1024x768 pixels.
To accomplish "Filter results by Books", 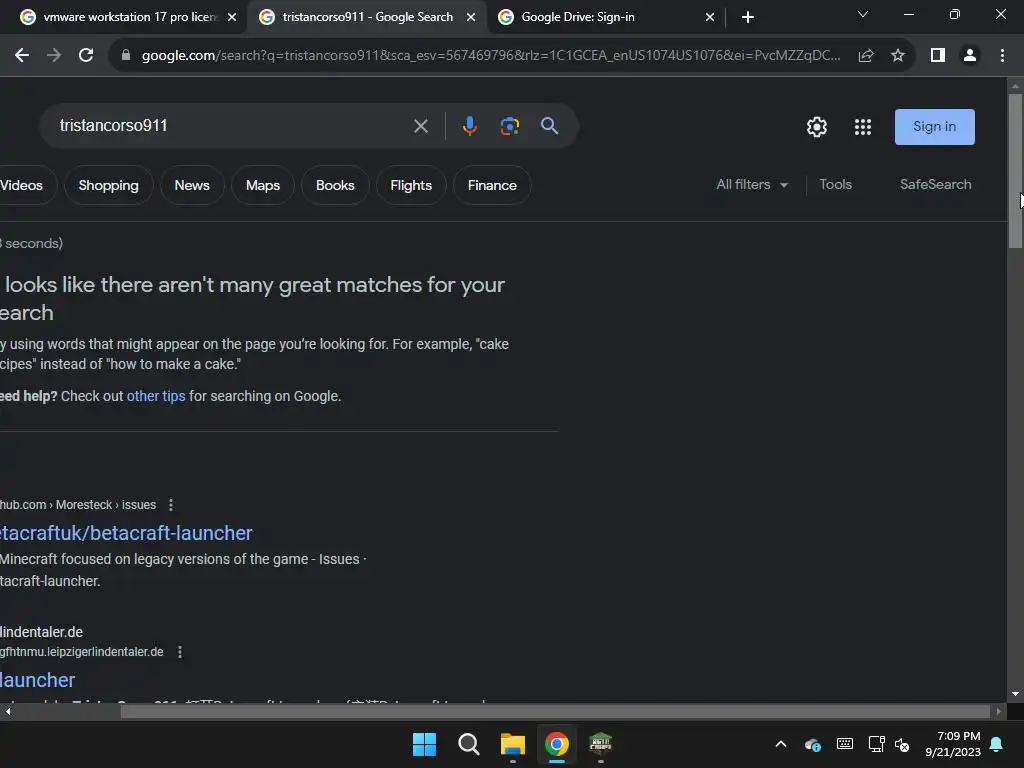I will point(335,185).
